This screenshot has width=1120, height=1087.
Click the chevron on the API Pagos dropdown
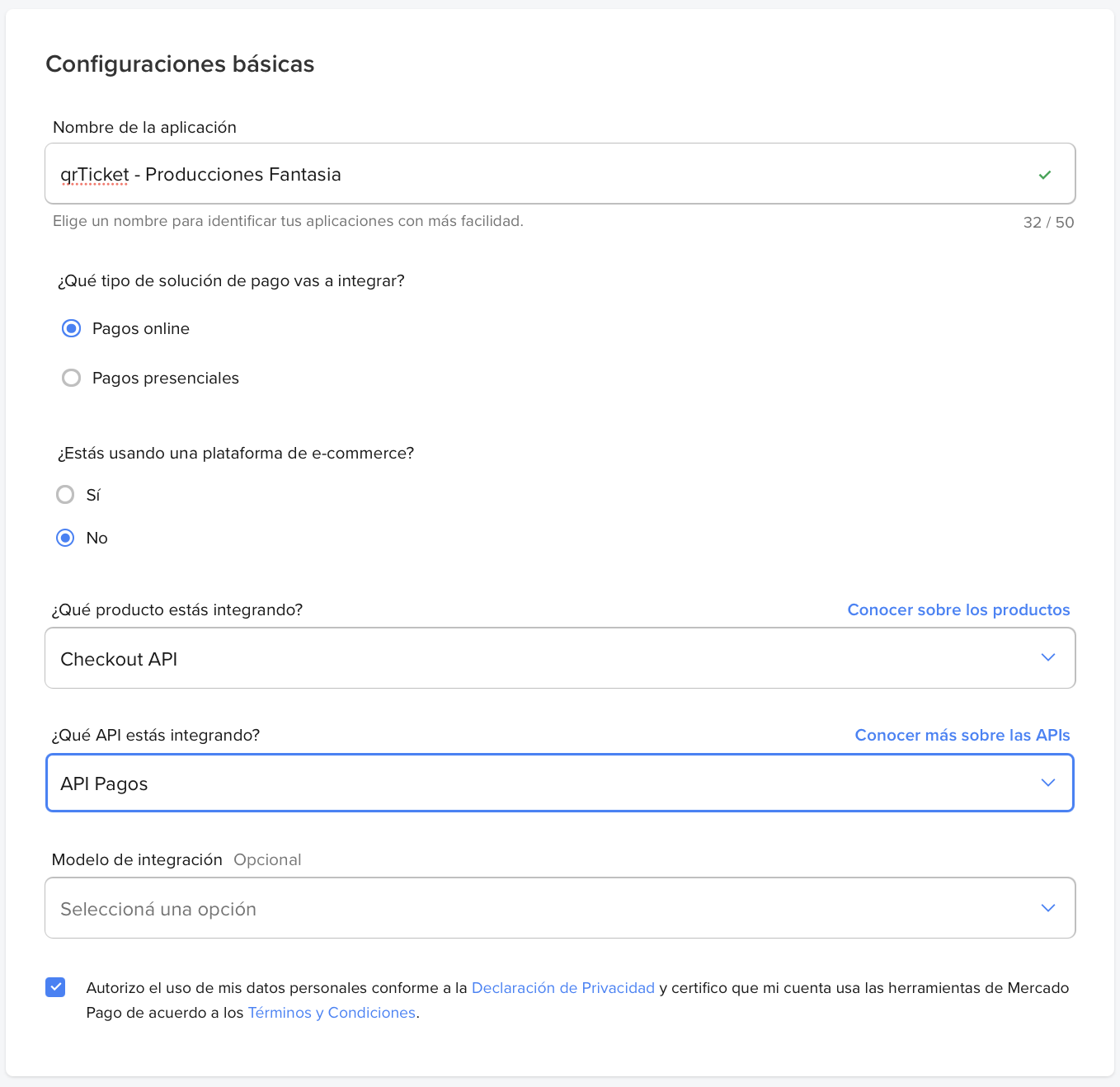[x=1048, y=782]
